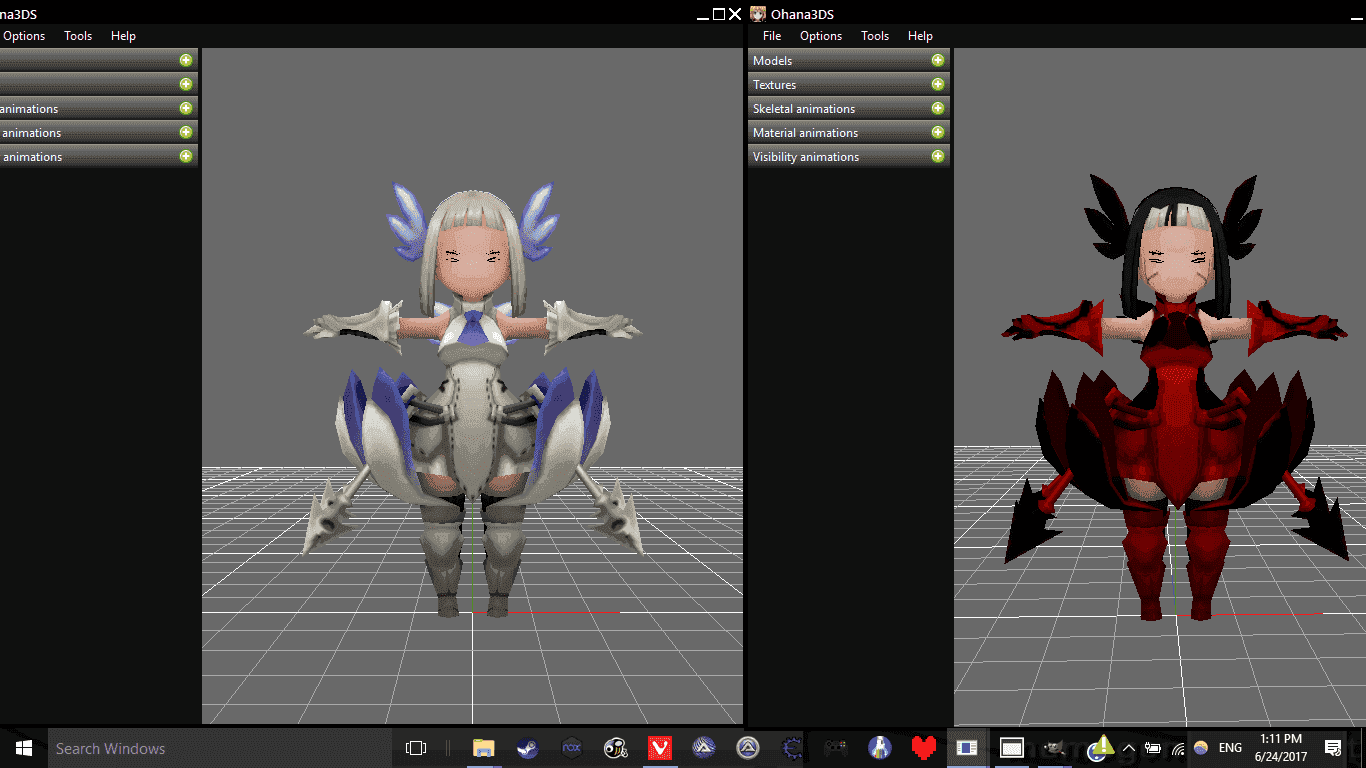Click the Ohana3DS app icon in right title bar
1366x768 pixels.
[x=759, y=14]
